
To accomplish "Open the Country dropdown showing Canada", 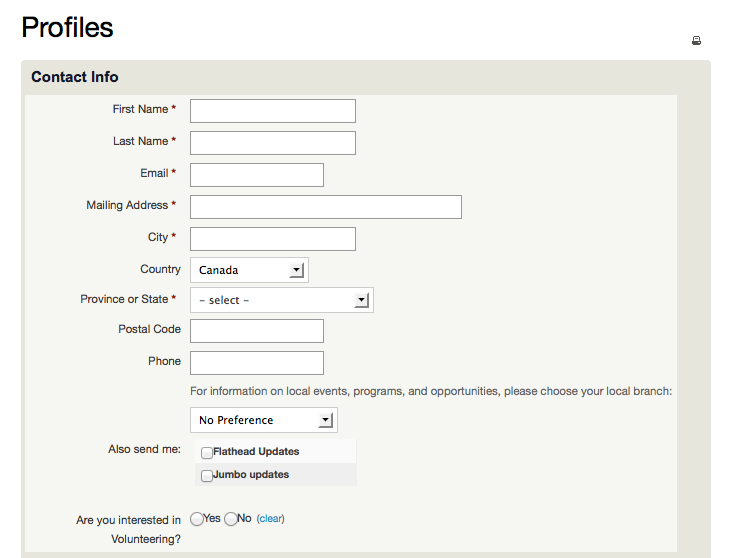I will coord(249,270).
